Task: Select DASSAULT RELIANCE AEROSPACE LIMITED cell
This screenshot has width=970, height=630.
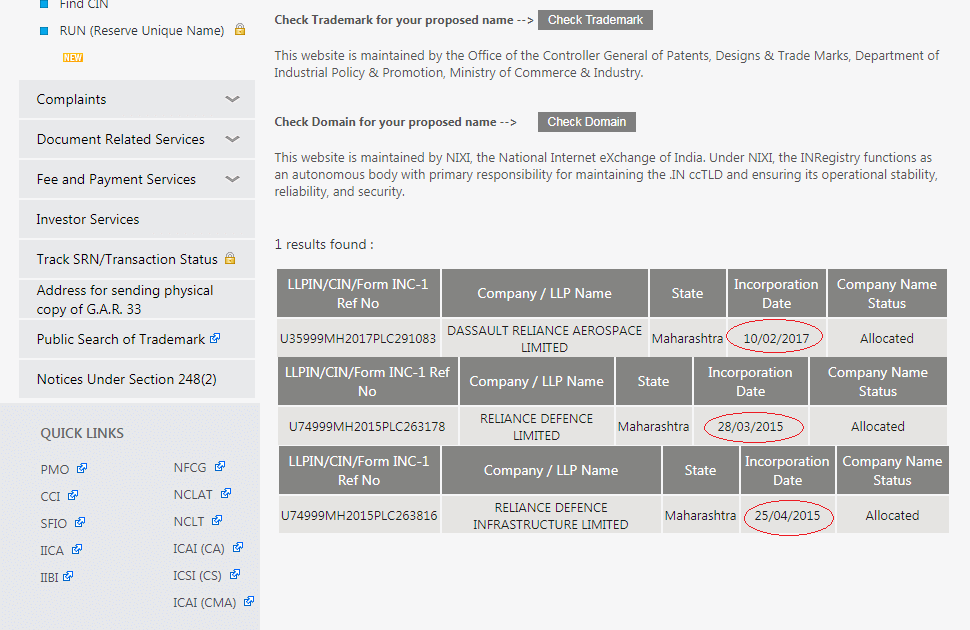Action: click(544, 339)
